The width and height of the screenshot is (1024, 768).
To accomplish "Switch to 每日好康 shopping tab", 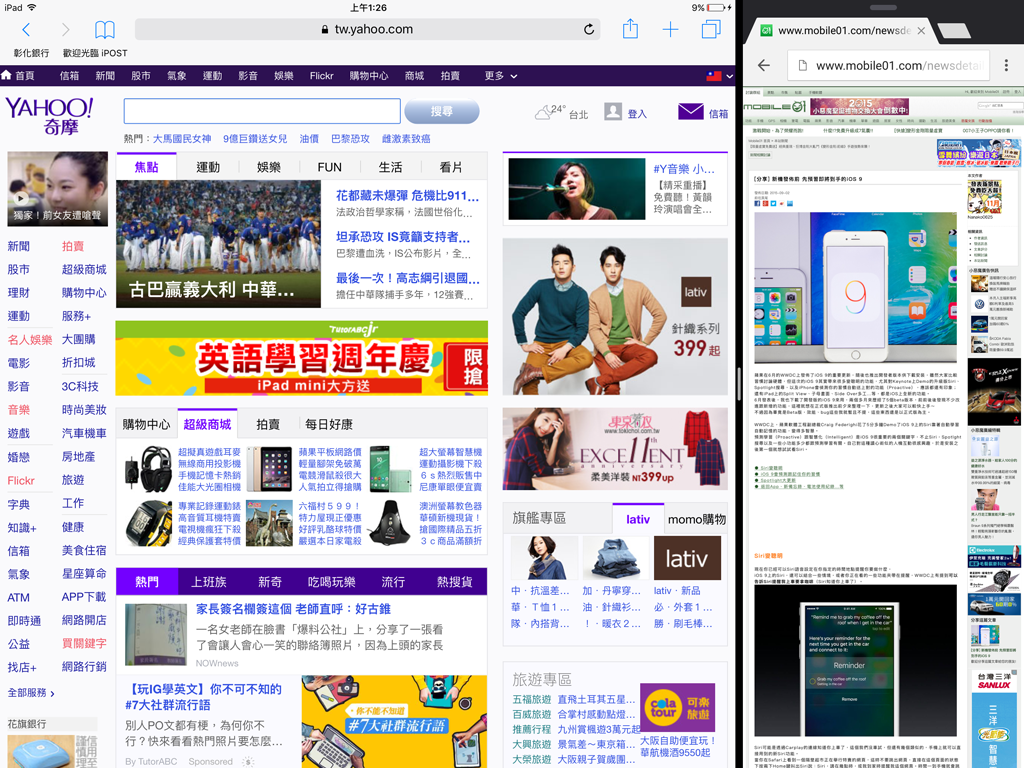I will point(328,424).
